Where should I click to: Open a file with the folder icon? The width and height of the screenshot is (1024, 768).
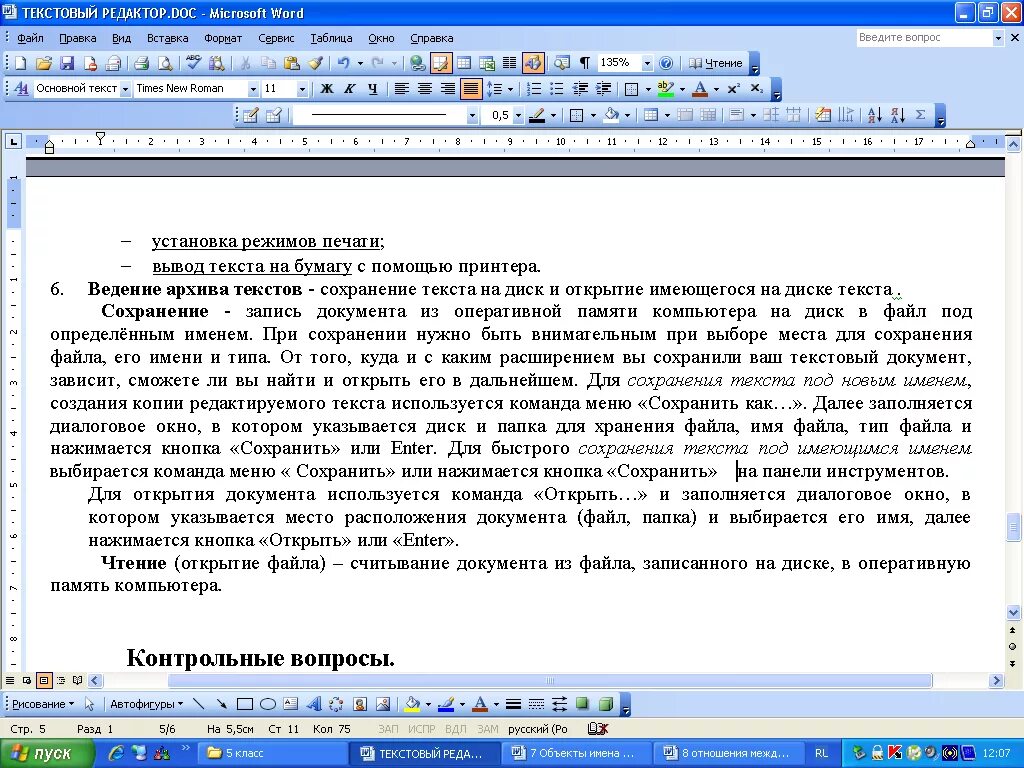44,63
